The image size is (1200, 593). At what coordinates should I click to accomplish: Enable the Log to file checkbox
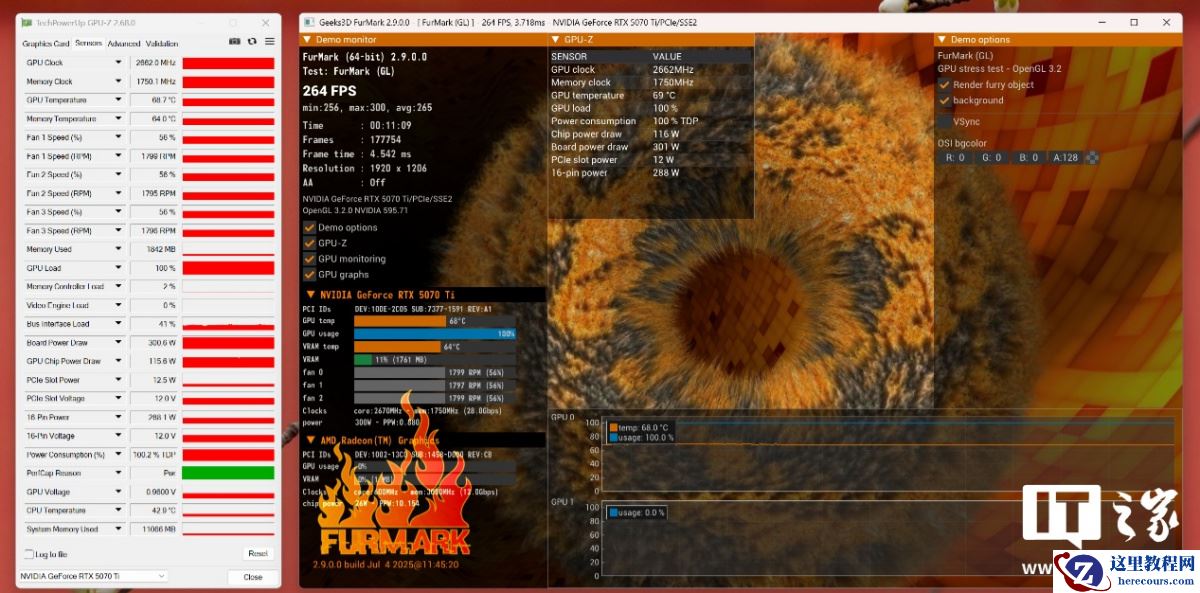point(29,554)
